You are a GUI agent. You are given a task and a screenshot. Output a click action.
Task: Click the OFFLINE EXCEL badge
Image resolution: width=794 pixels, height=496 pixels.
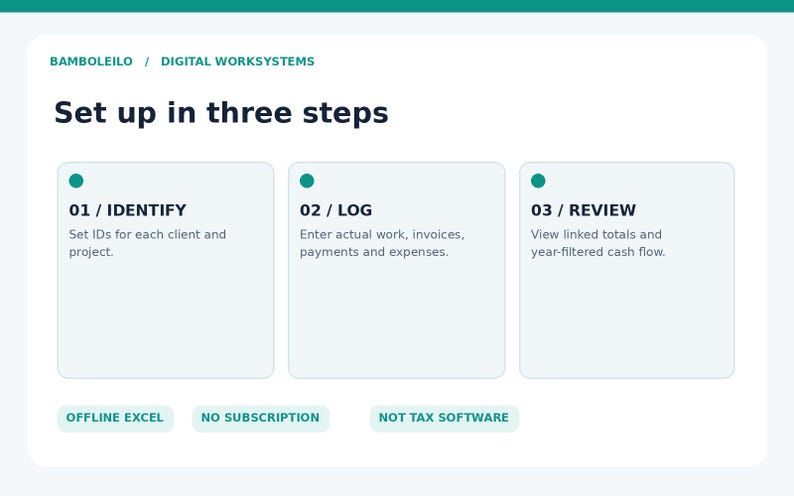coord(115,418)
